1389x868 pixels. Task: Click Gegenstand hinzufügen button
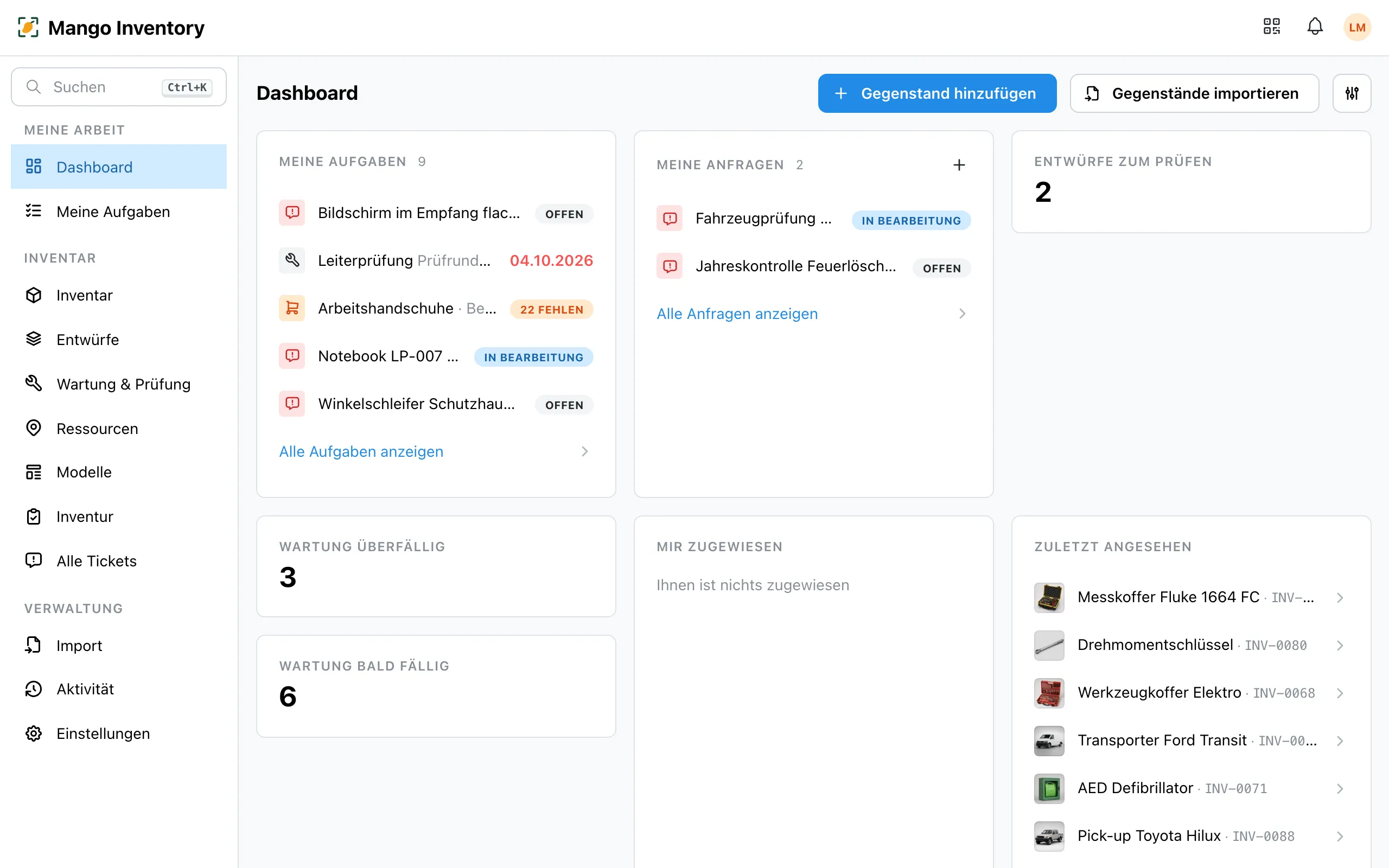(936, 93)
